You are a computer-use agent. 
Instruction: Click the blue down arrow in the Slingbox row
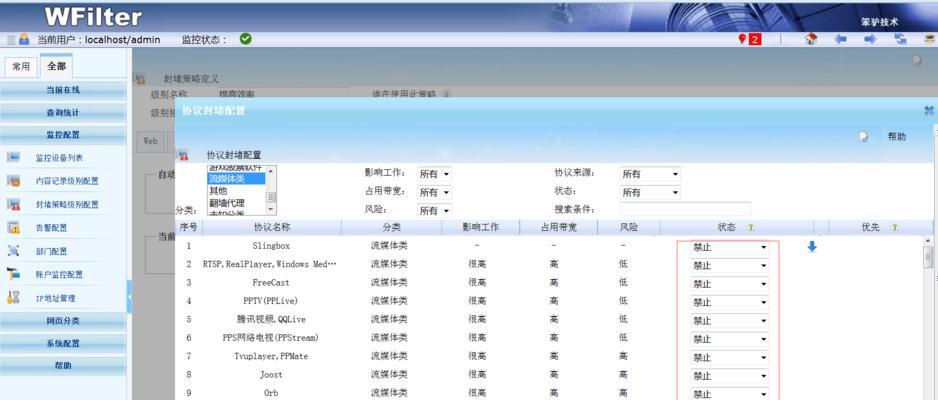tap(812, 246)
